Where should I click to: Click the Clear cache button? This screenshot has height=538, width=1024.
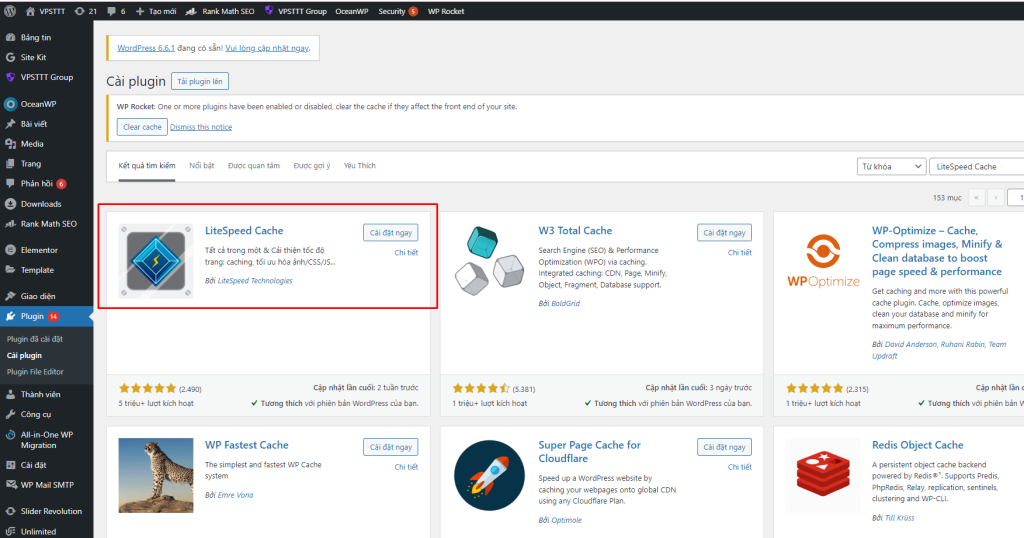(142, 127)
